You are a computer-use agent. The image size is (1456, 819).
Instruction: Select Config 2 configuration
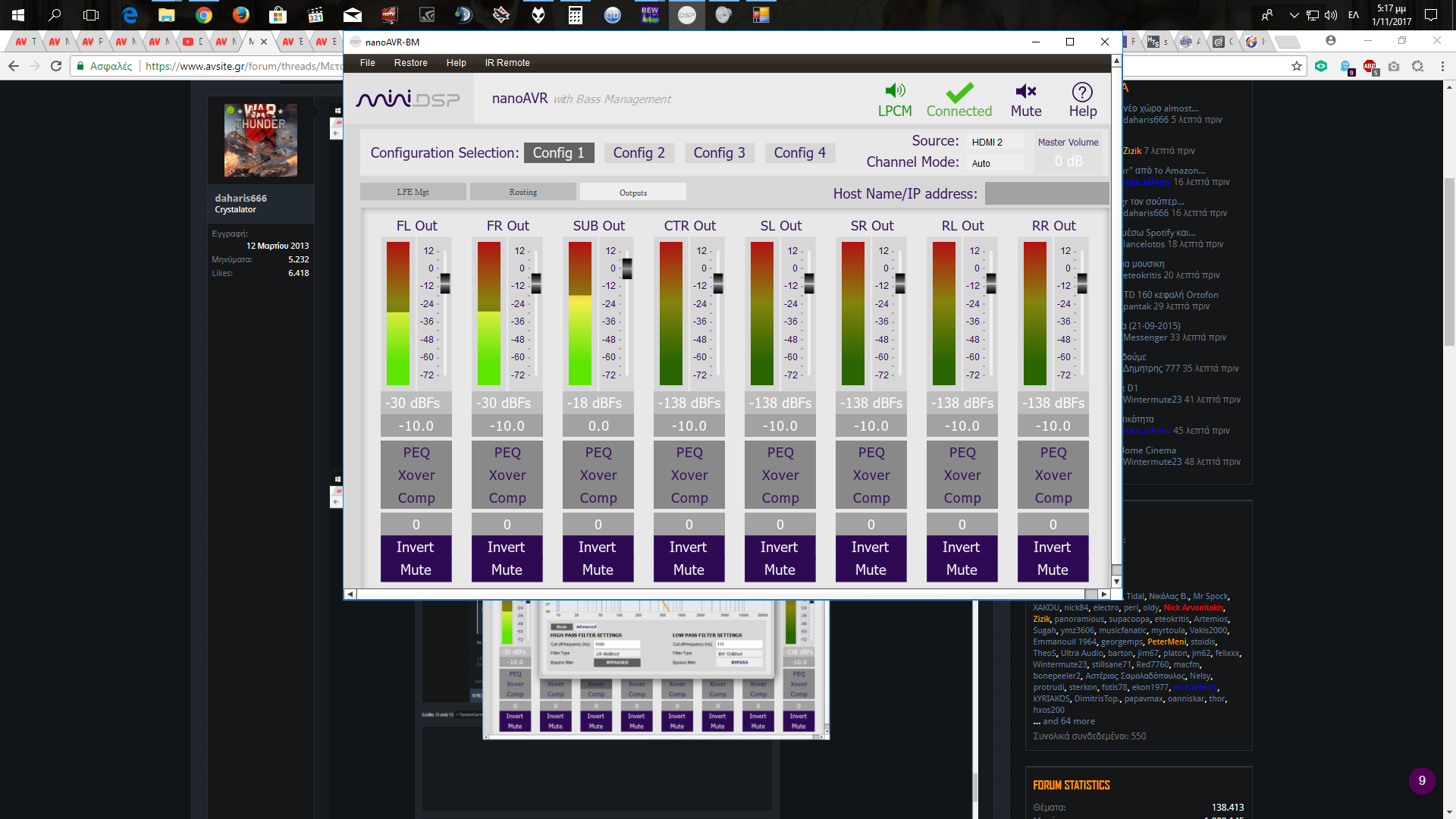coord(639,152)
